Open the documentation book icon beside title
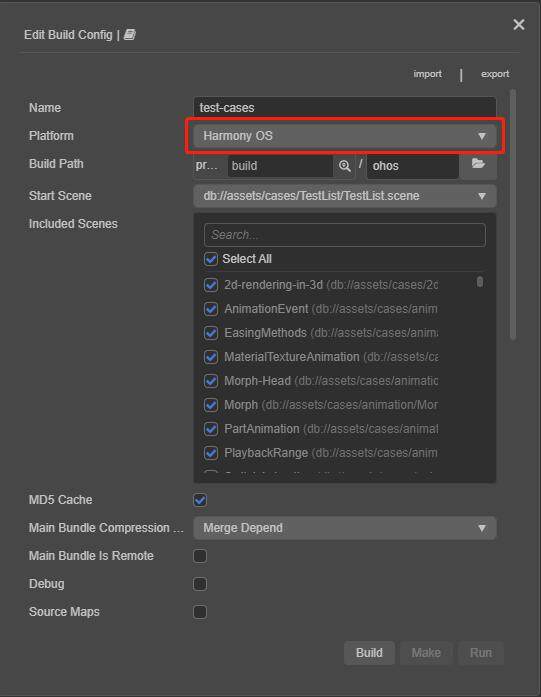This screenshot has height=697, width=541. (129, 34)
